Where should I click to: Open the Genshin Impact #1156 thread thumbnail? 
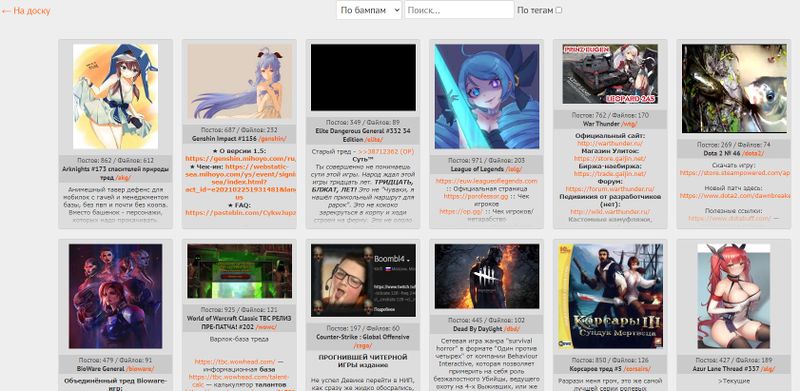click(x=239, y=81)
